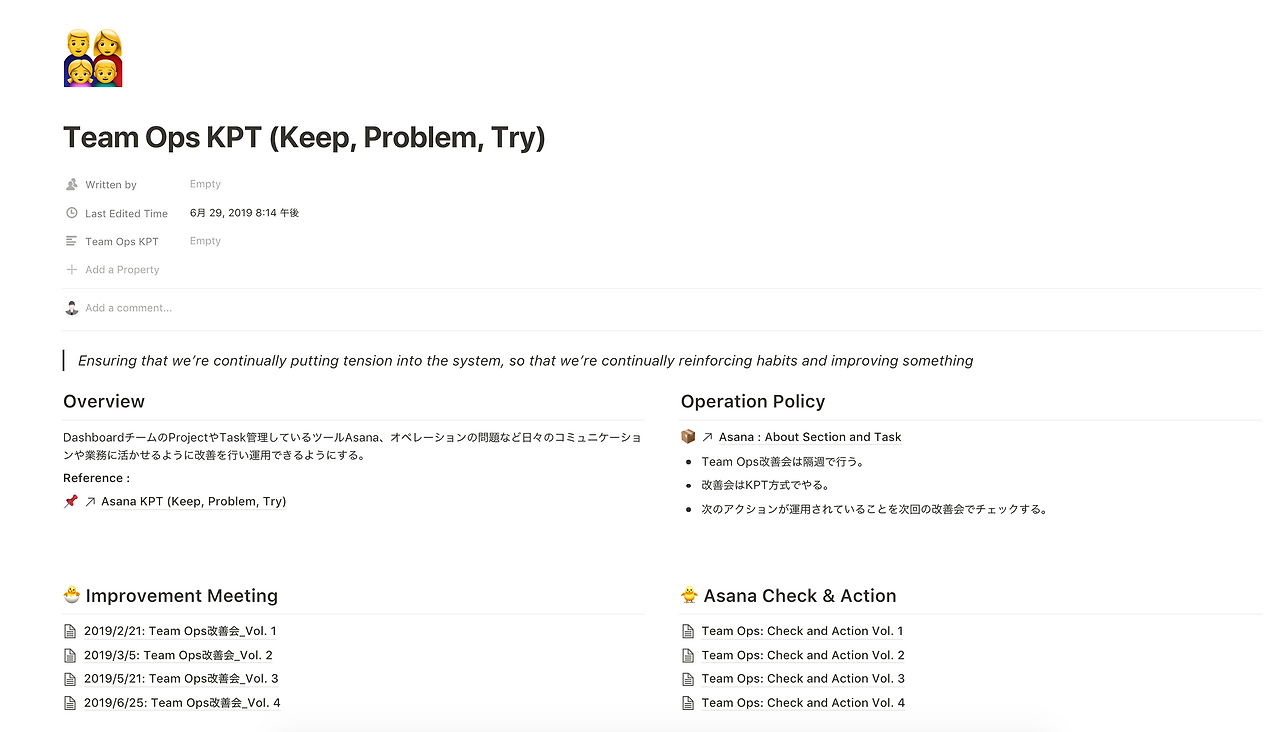Click the Team Ops KPT page title
Screen dimensions: 1280x732
[304, 137]
